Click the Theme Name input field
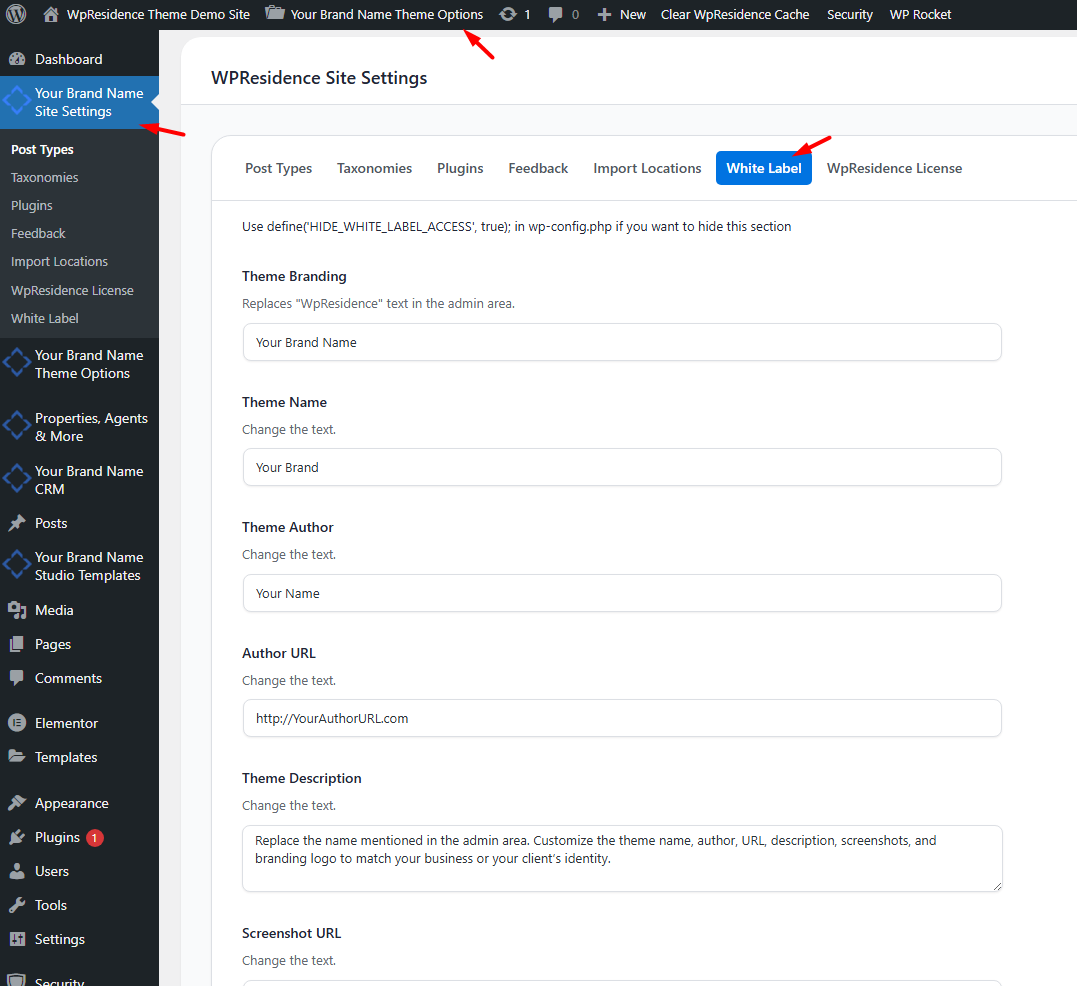 click(x=622, y=467)
